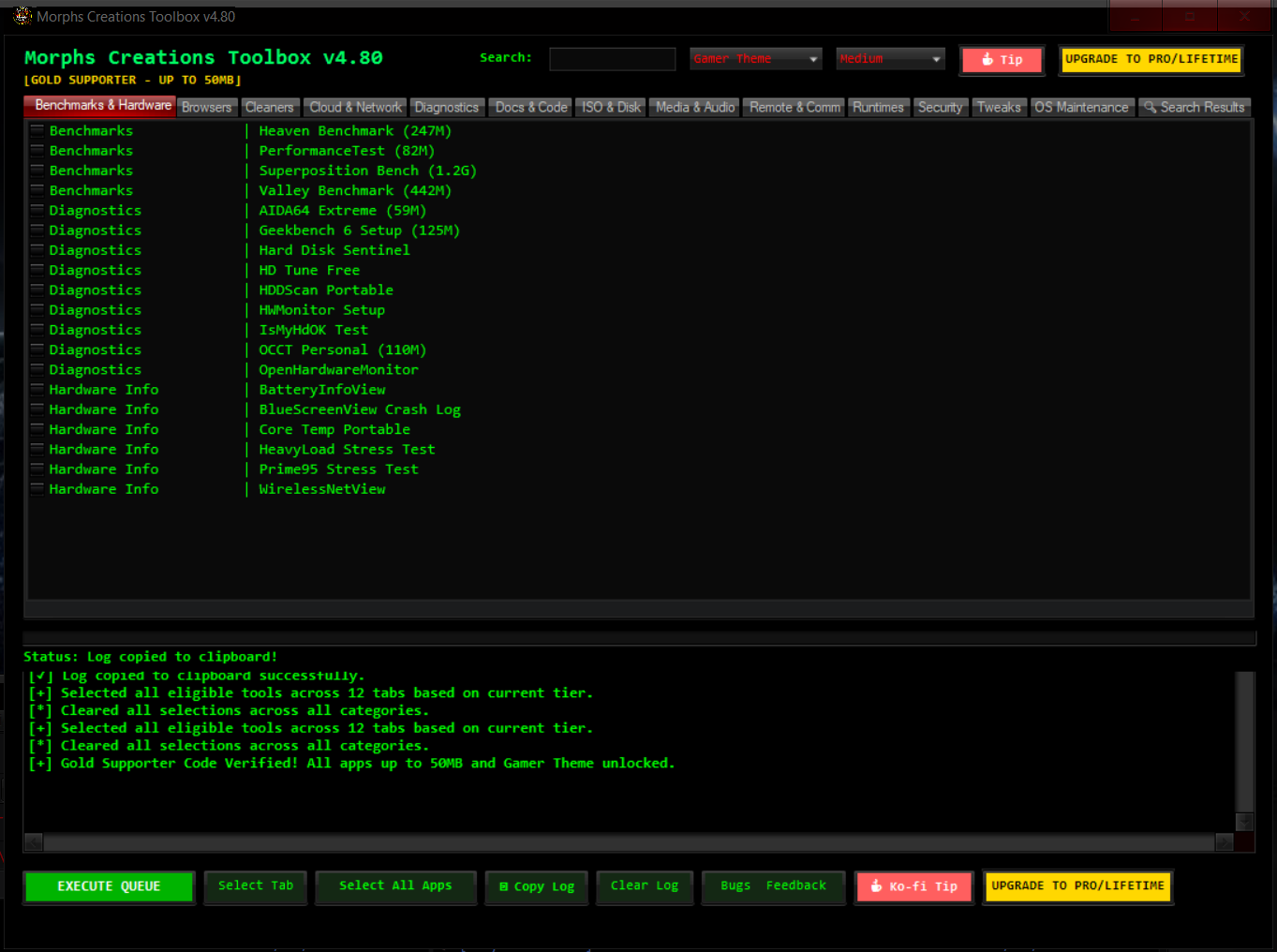Click the '[GOLD SUPPORTER - UP TO 50MB]' label
This screenshot has height=952, width=1277.
coord(133,81)
